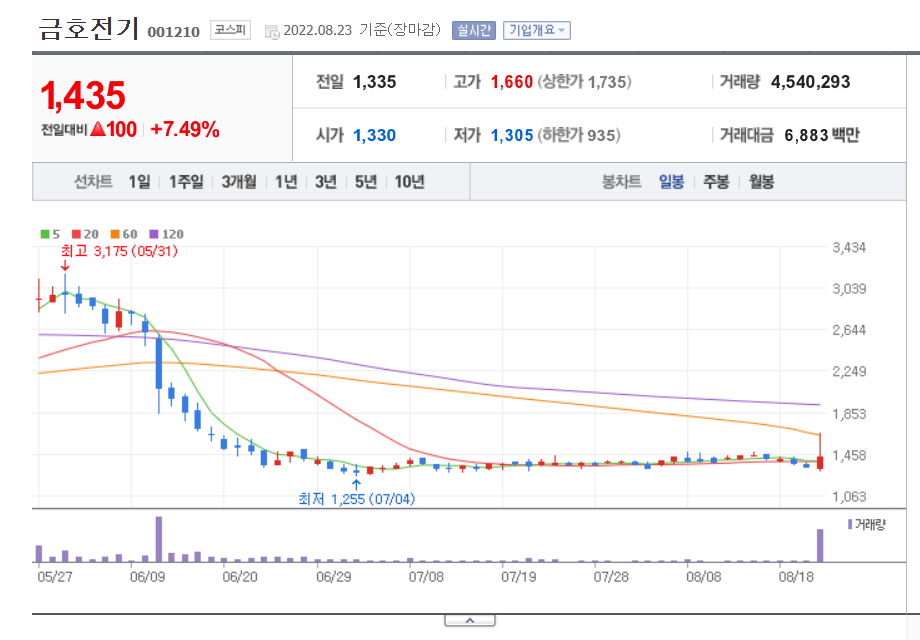Image resolution: width=920 pixels, height=640 pixels.
Task: Collapse the chart with the bottom arrow handle
Action: (470, 621)
